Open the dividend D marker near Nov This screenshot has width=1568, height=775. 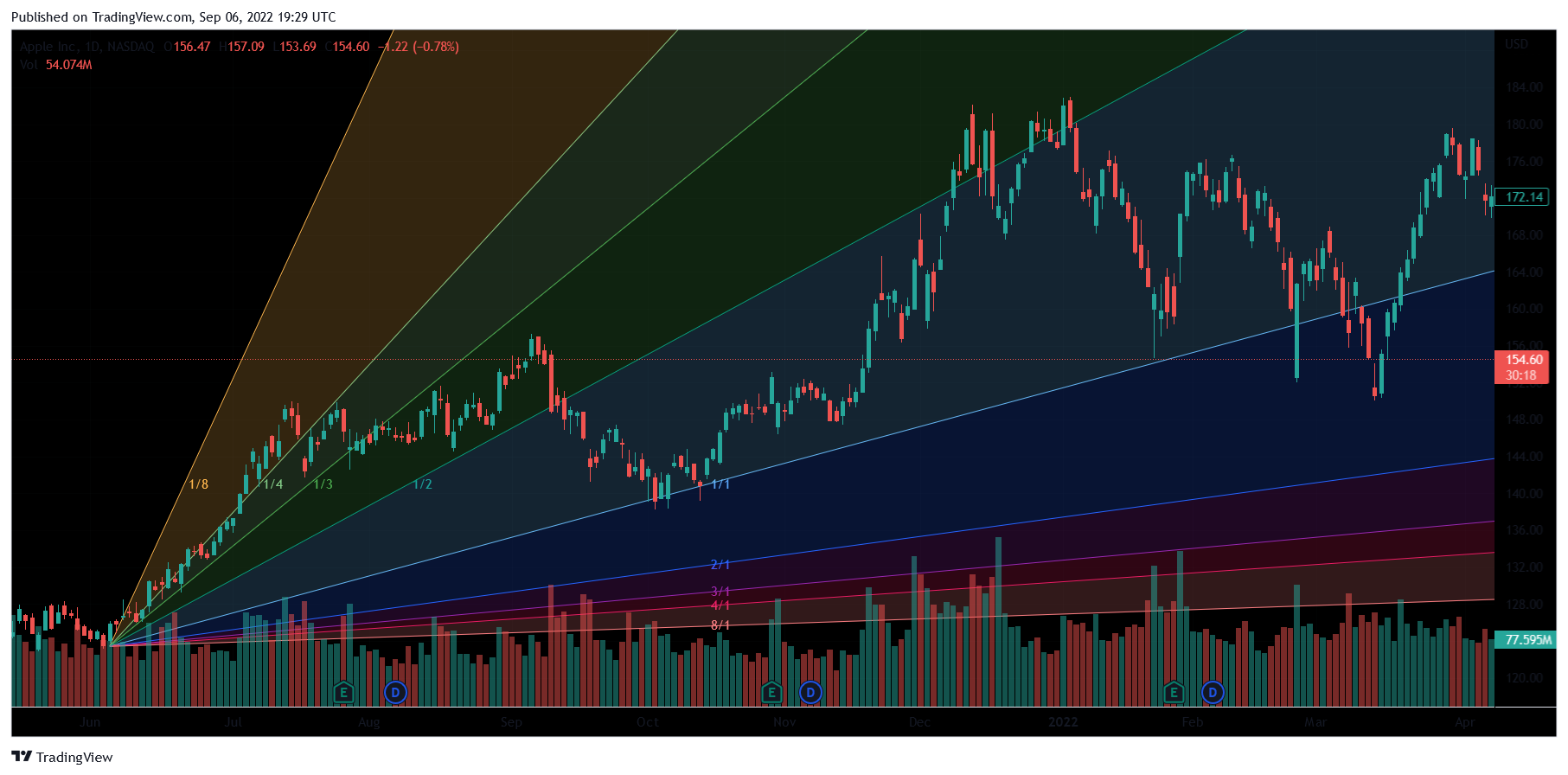(810, 692)
